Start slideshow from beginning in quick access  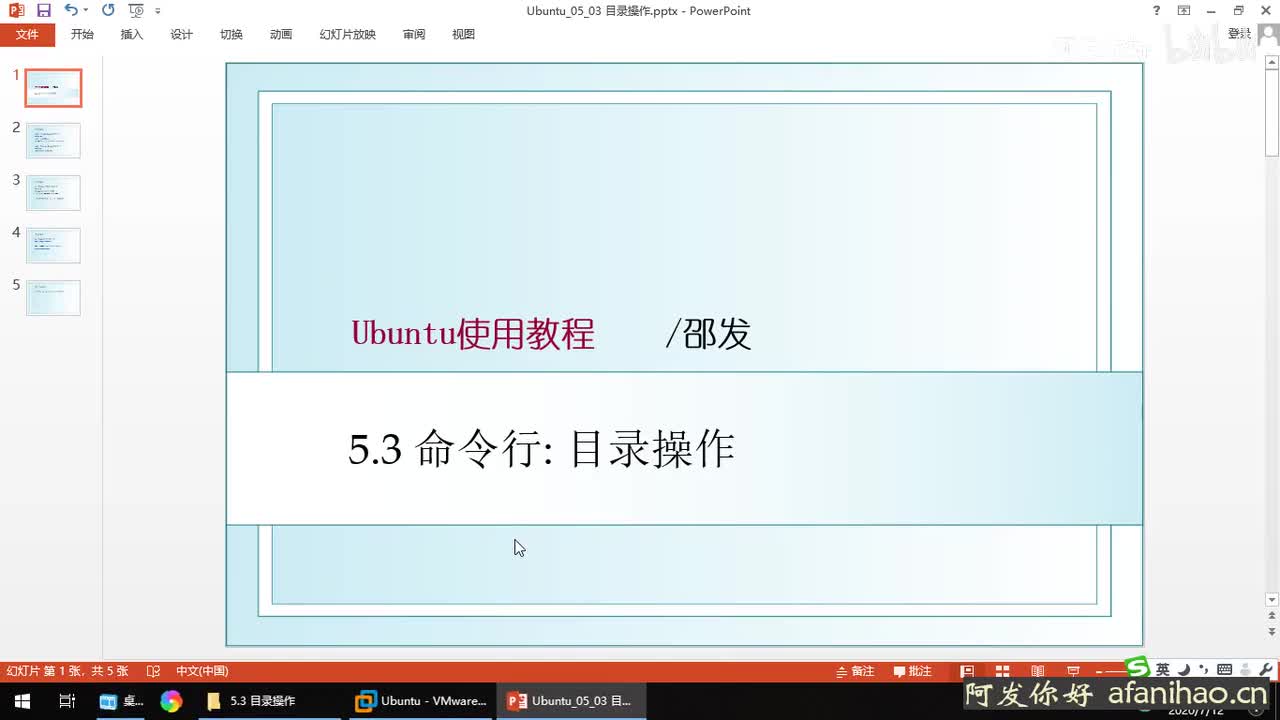coord(136,10)
